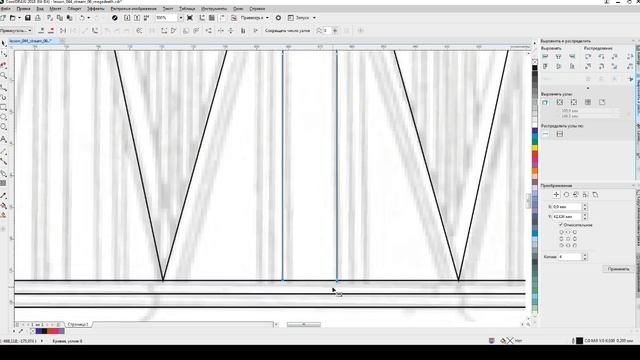The image size is (640, 360).
Task: Click the Y position input field
Action: [x=567, y=216]
